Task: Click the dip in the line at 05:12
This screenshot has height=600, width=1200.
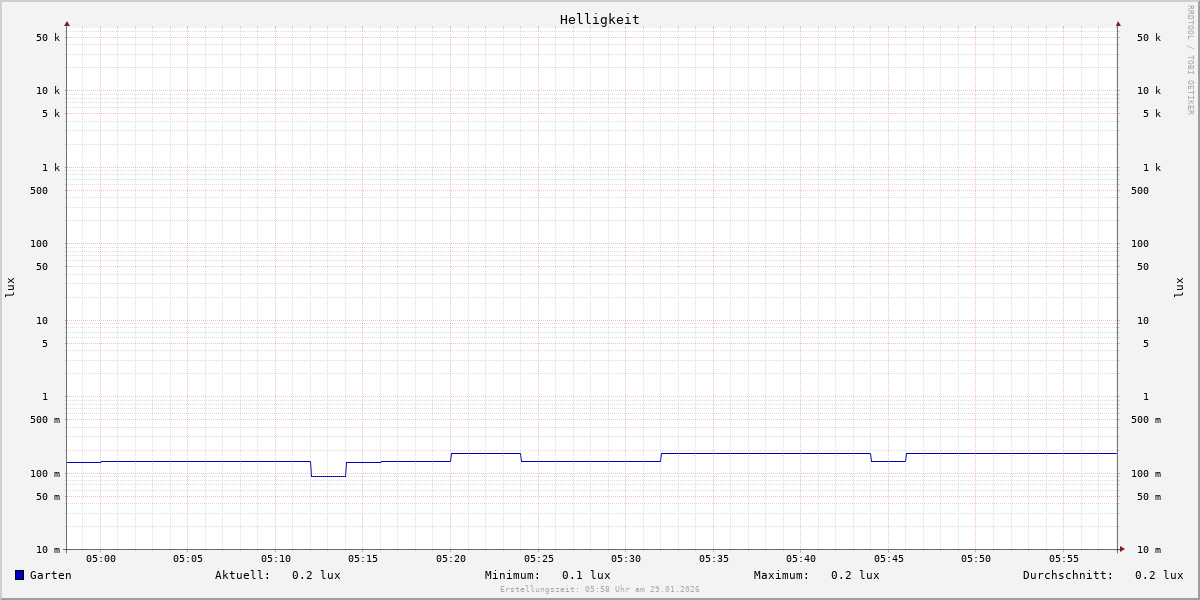Action: tap(328, 476)
